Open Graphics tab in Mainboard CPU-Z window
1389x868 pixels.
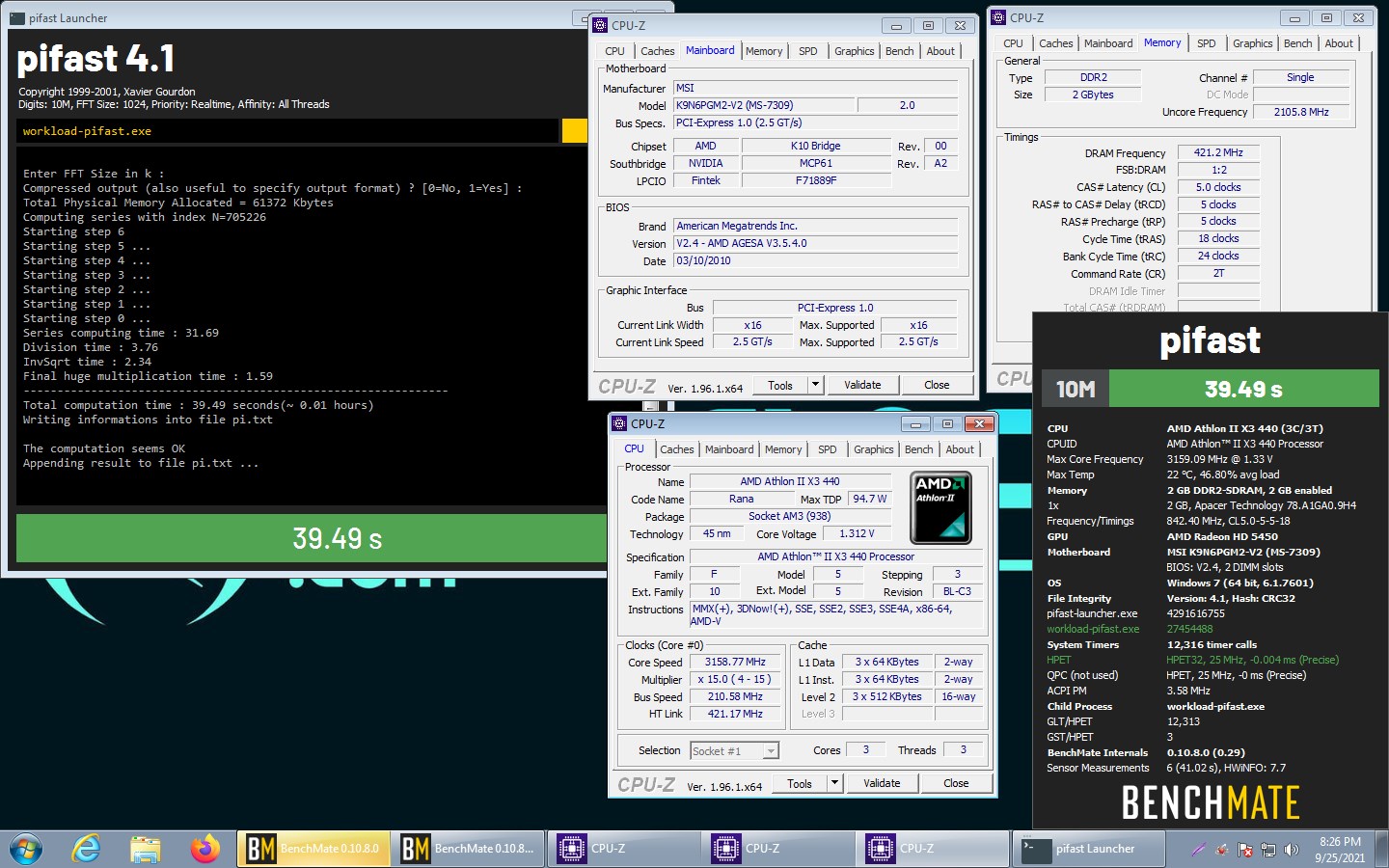[855, 51]
